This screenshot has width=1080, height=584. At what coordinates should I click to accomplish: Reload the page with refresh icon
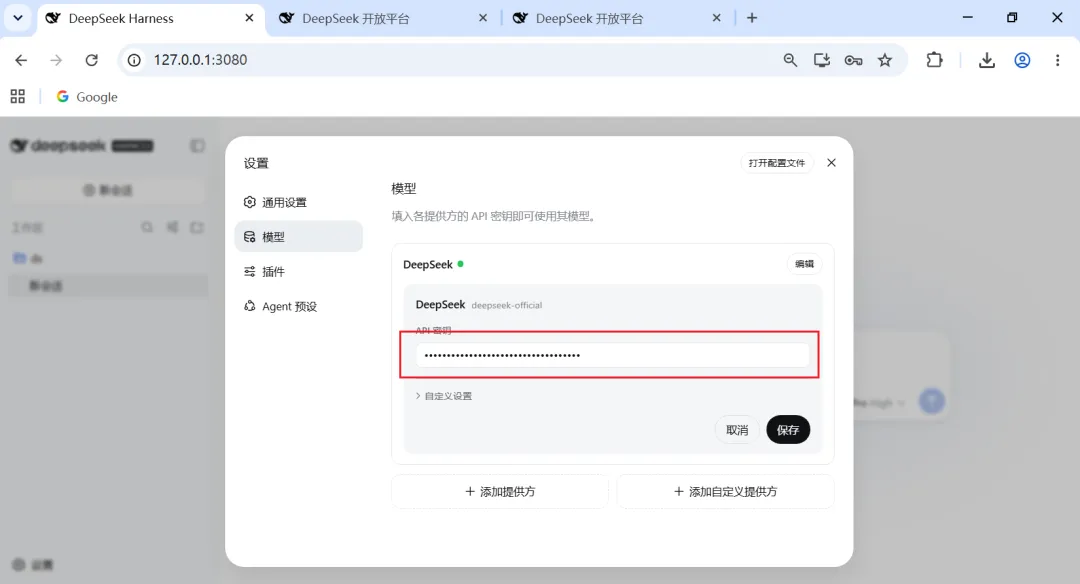click(92, 60)
